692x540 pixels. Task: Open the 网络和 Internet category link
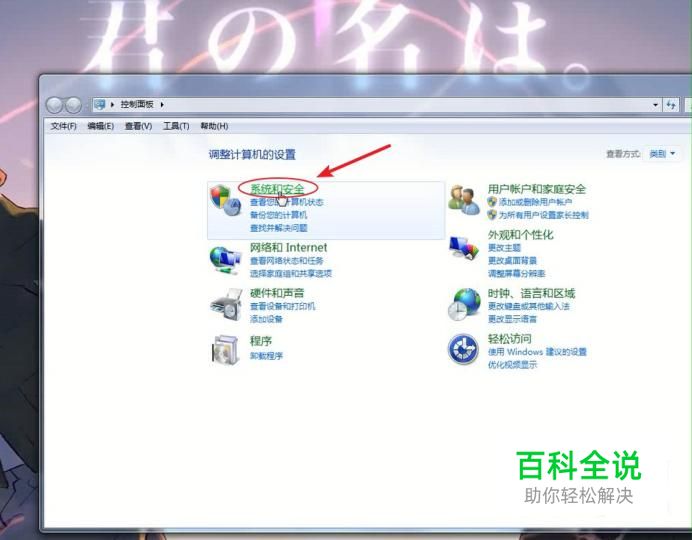(289, 248)
